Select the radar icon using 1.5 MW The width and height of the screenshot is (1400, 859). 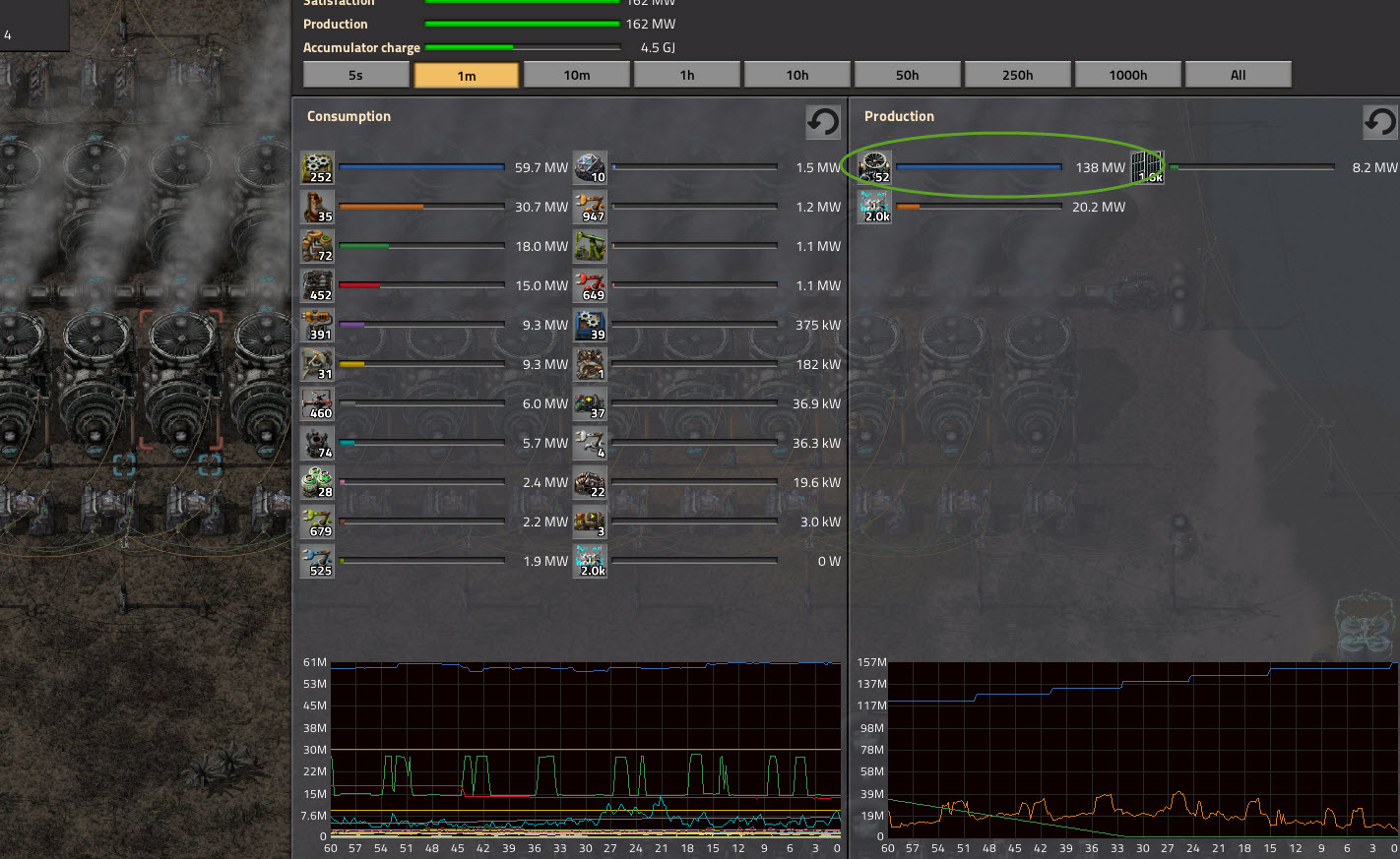(590, 167)
